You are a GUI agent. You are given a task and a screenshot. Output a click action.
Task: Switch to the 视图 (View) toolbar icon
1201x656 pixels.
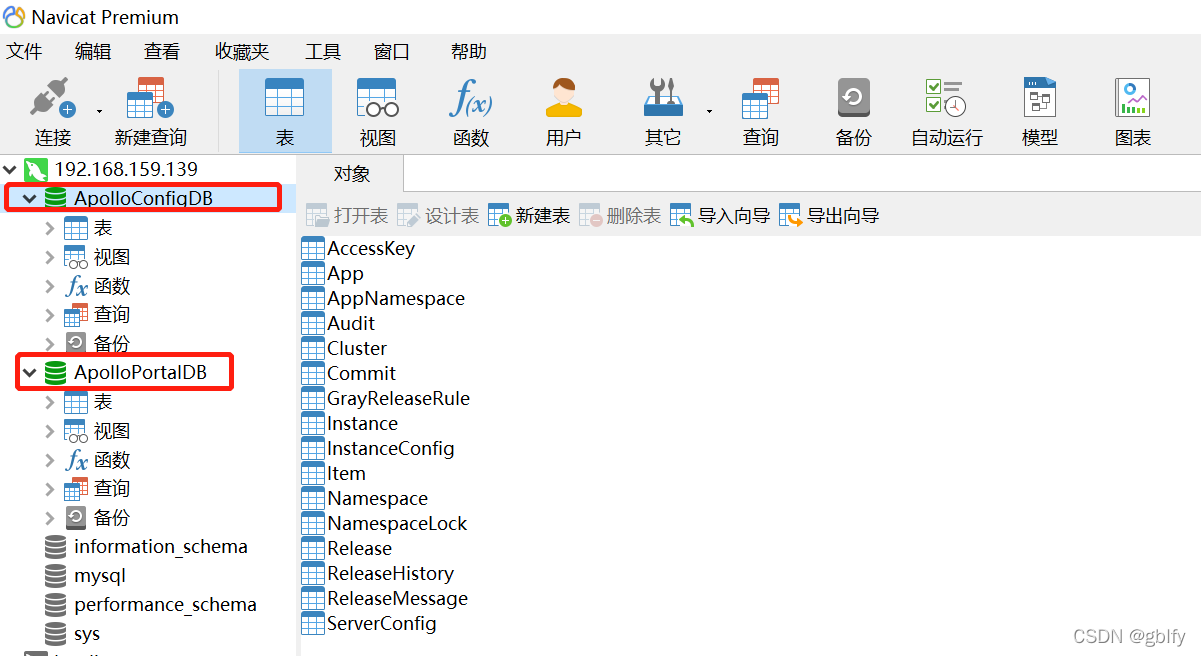click(378, 112)
